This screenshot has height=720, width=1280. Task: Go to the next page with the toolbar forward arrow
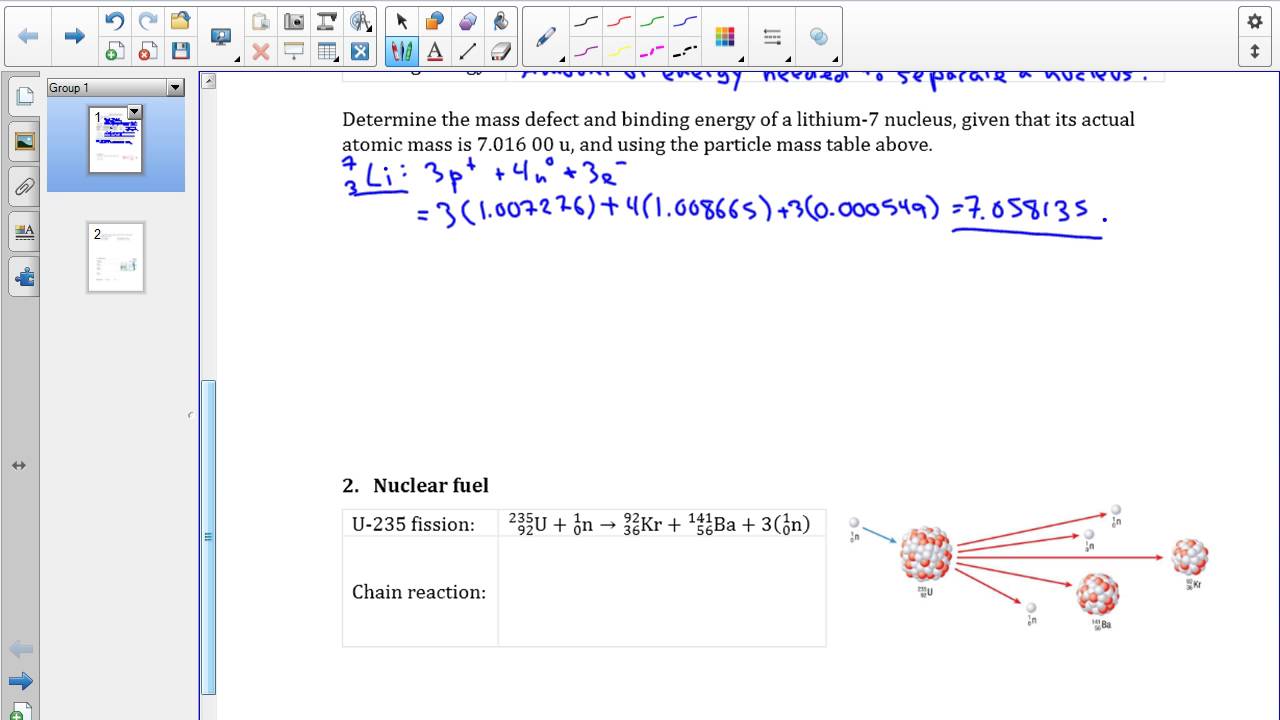[x=74, y=36]
